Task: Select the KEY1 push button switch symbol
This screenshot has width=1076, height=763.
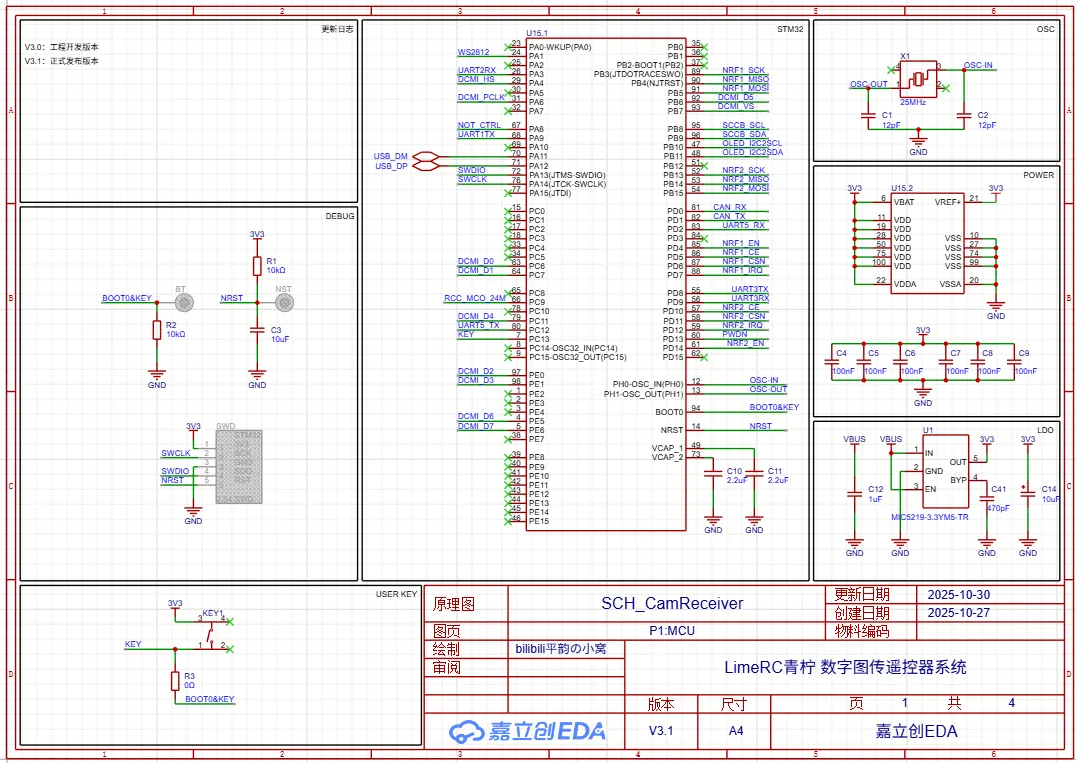Action: point(210,632)
